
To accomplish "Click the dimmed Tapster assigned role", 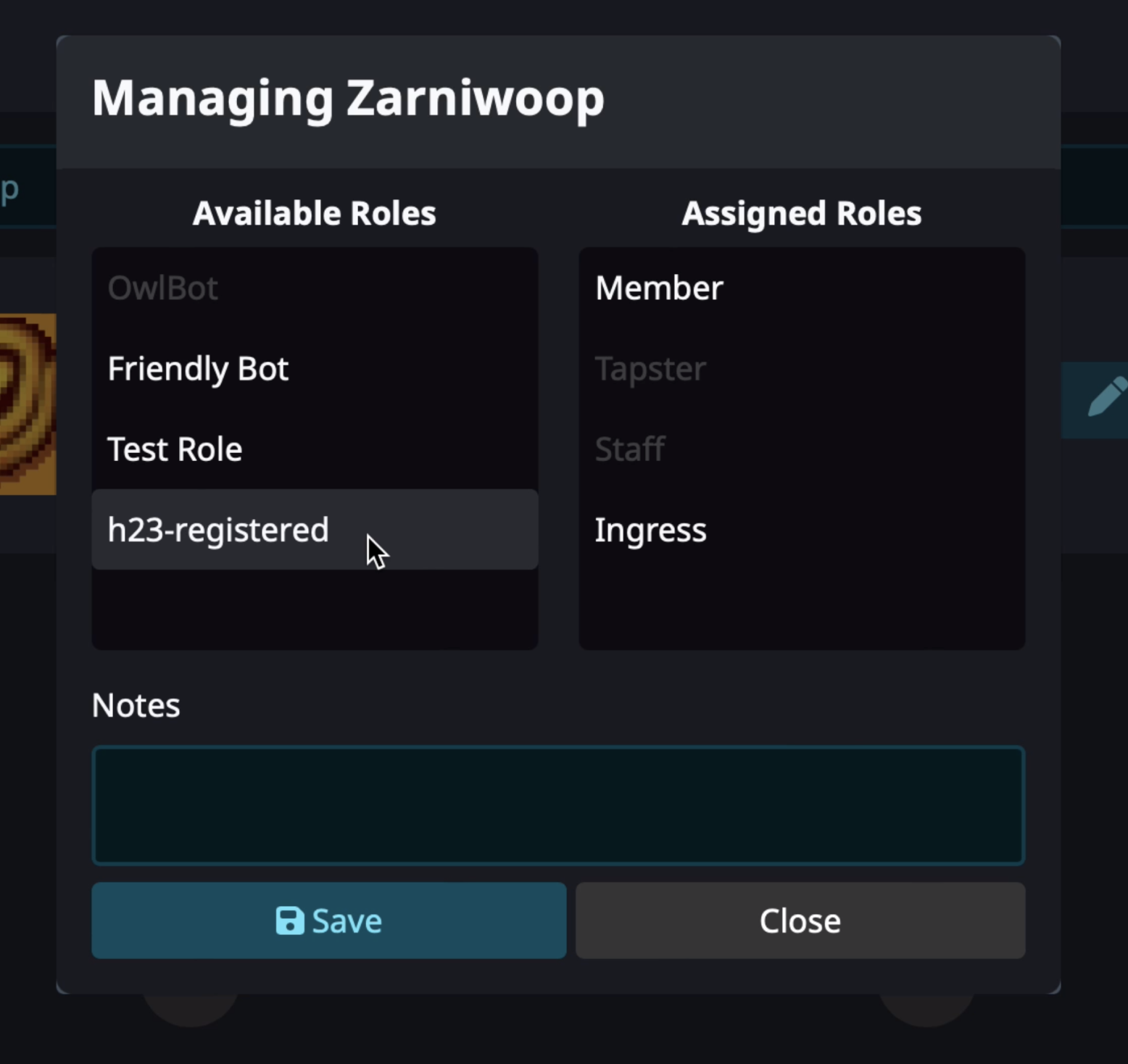I will 802,369.
